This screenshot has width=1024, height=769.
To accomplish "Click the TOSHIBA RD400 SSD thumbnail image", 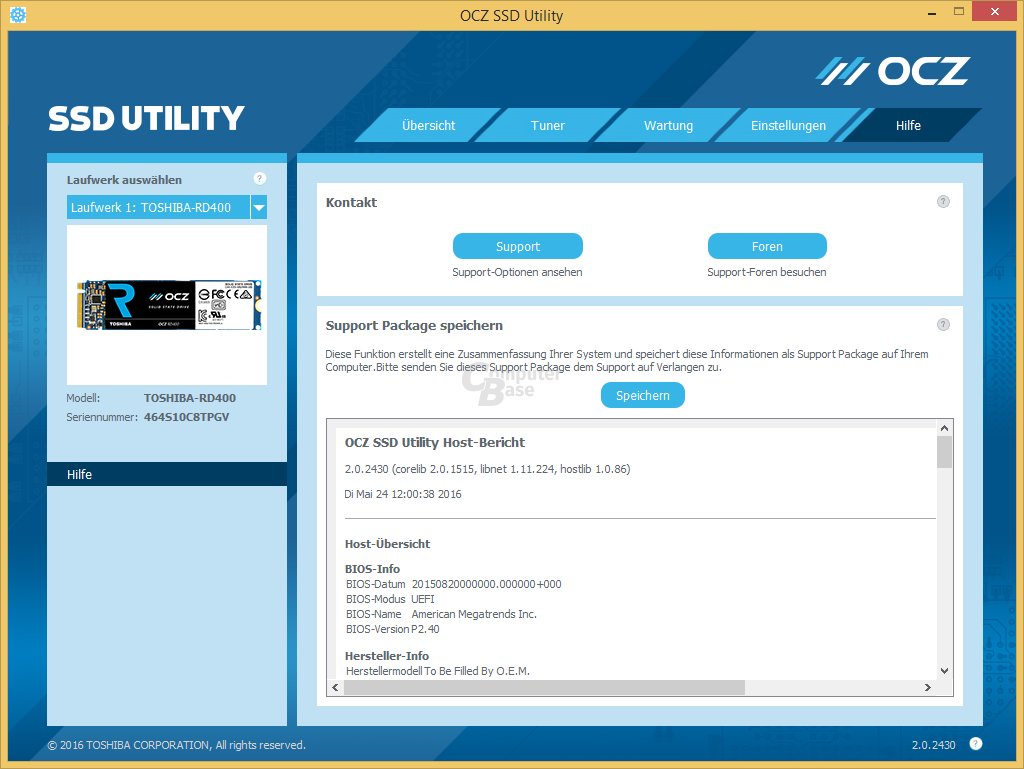I will (x=169, y=305).
